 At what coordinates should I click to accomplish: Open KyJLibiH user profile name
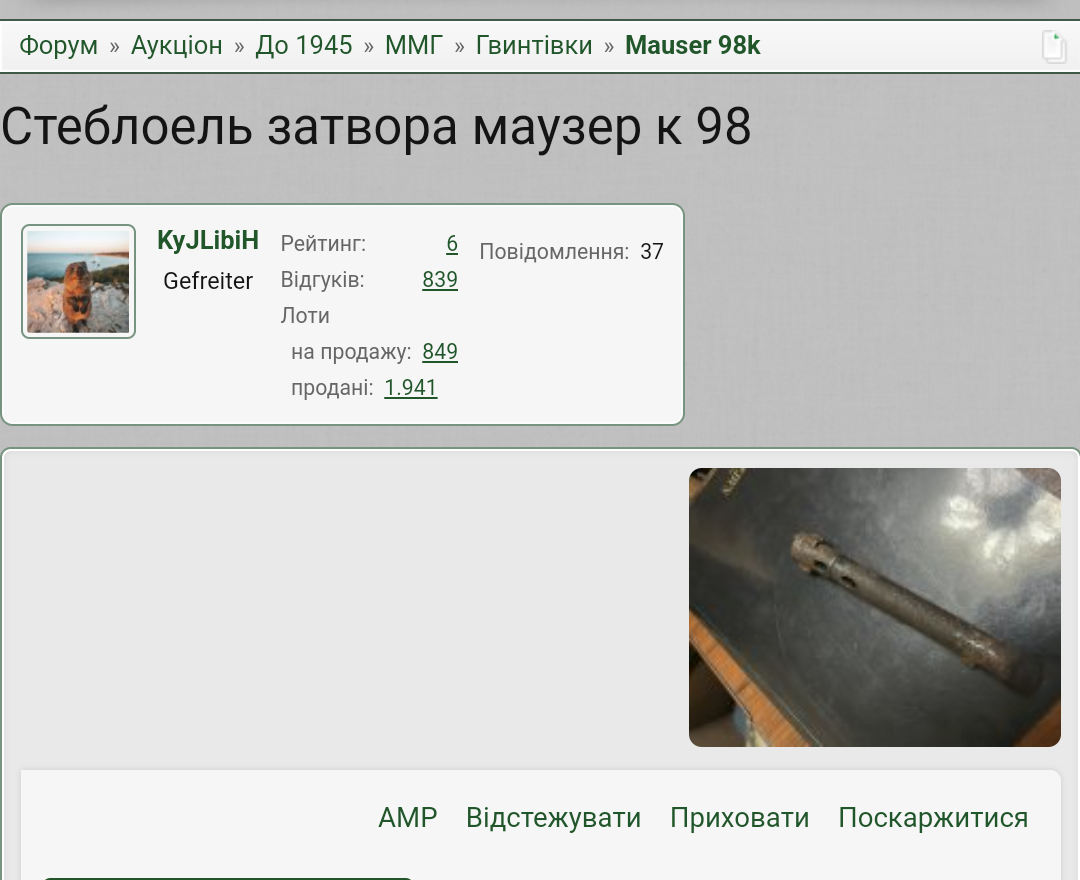coord(208,240)
